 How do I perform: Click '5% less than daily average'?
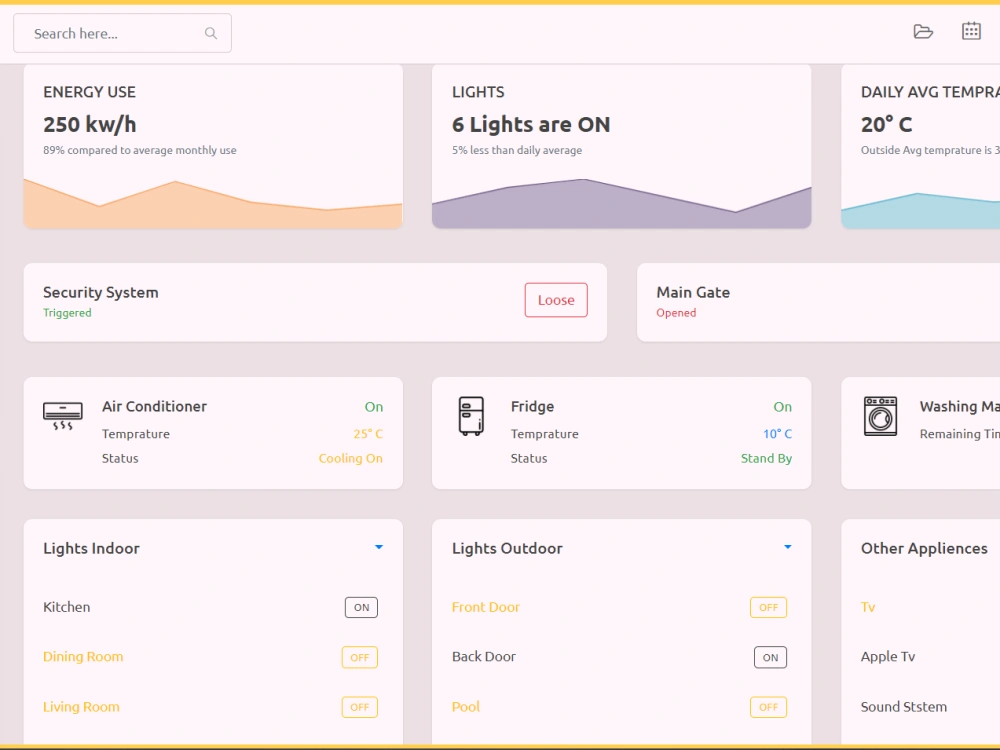tap(517, 151)
